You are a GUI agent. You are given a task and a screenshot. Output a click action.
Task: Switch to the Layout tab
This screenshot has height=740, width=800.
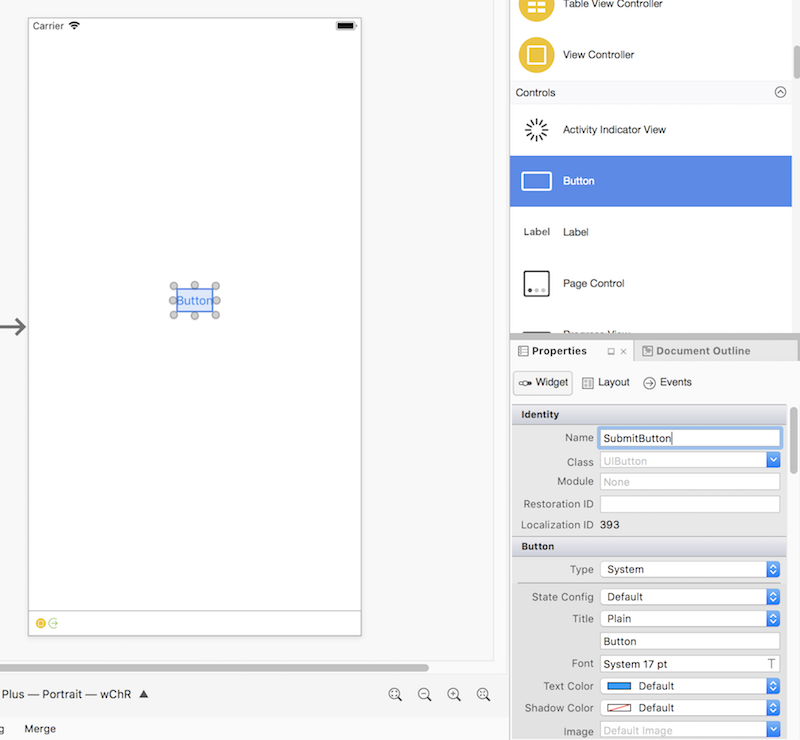click(605, 382)
